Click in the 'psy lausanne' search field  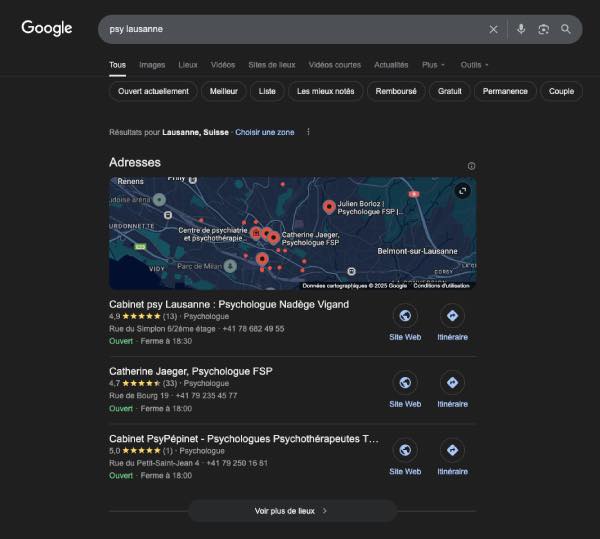point(290,29)
